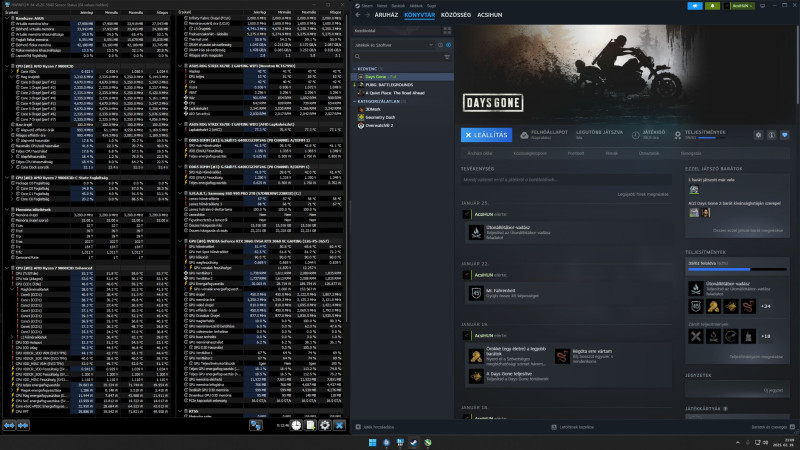This screenshot has width=800, height=450.
Task: Click Mr. Fahrenheit achievement badge icon
Action: tap(476, 293)
